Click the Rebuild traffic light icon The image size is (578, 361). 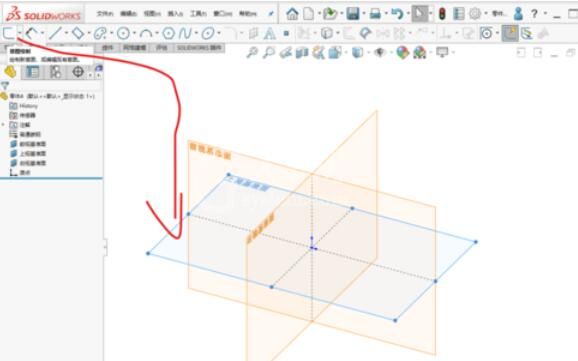(x=442, y=14)
